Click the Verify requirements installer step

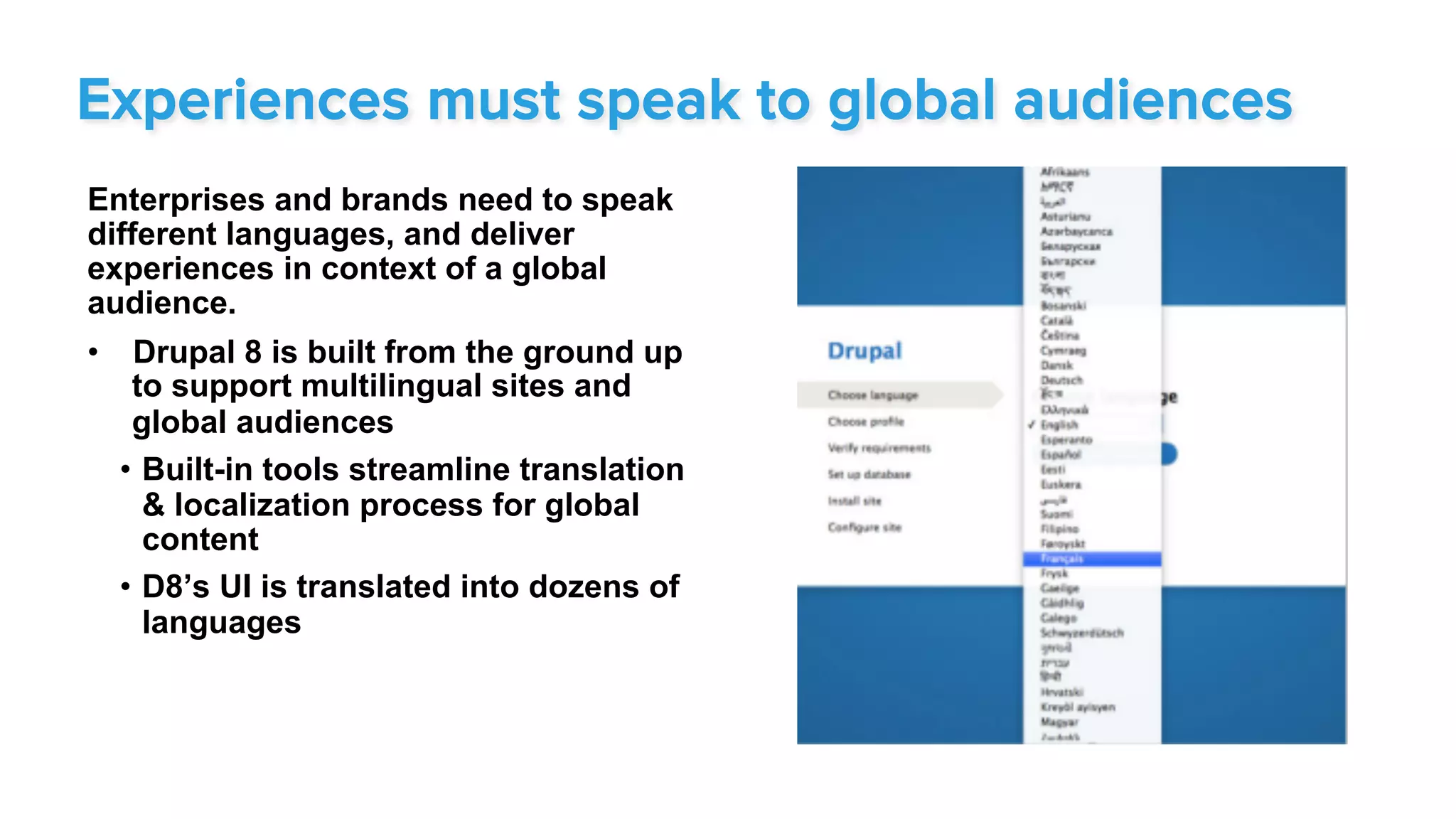(x=879, y=448)
